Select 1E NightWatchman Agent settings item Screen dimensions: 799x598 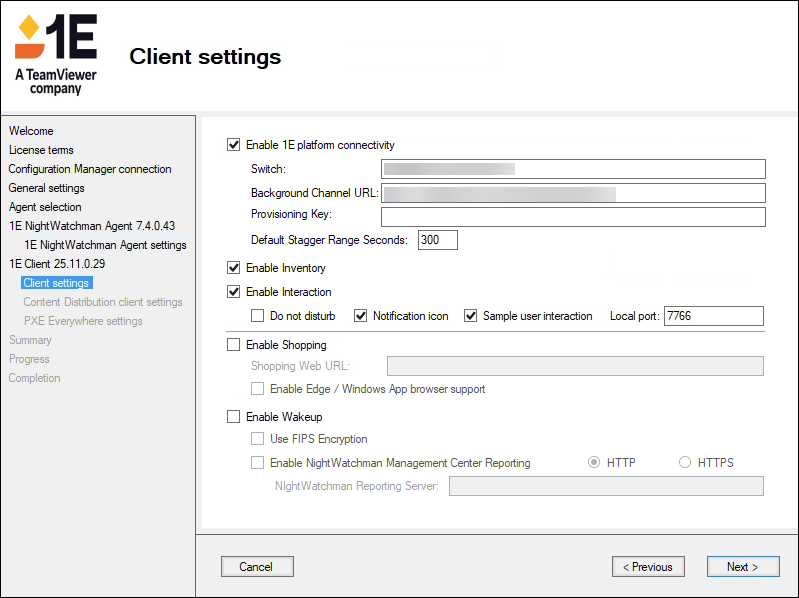click(x=105, y=245)
